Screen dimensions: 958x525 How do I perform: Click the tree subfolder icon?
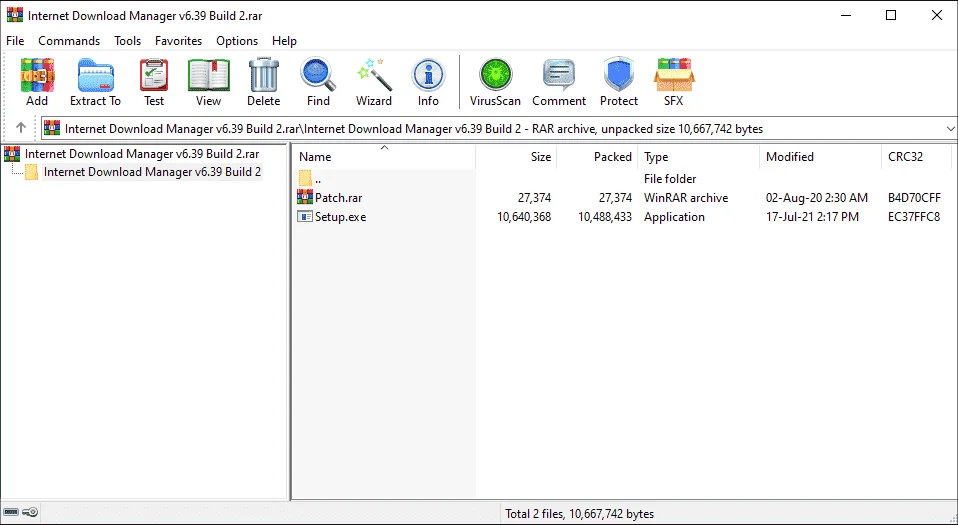(31, 172)
